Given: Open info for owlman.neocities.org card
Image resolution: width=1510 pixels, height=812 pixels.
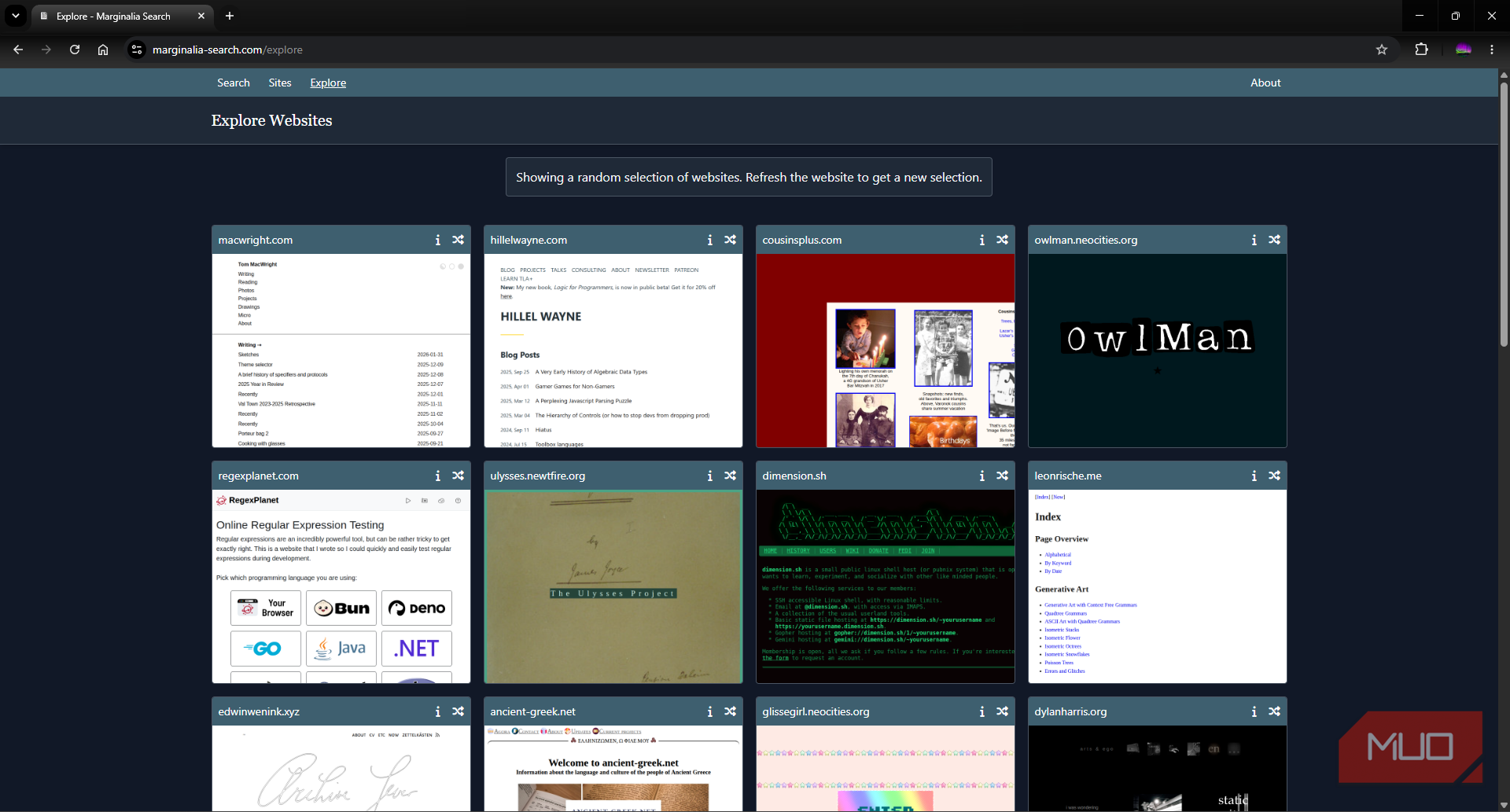Looking at the screenshot, I should (1254, 240).
